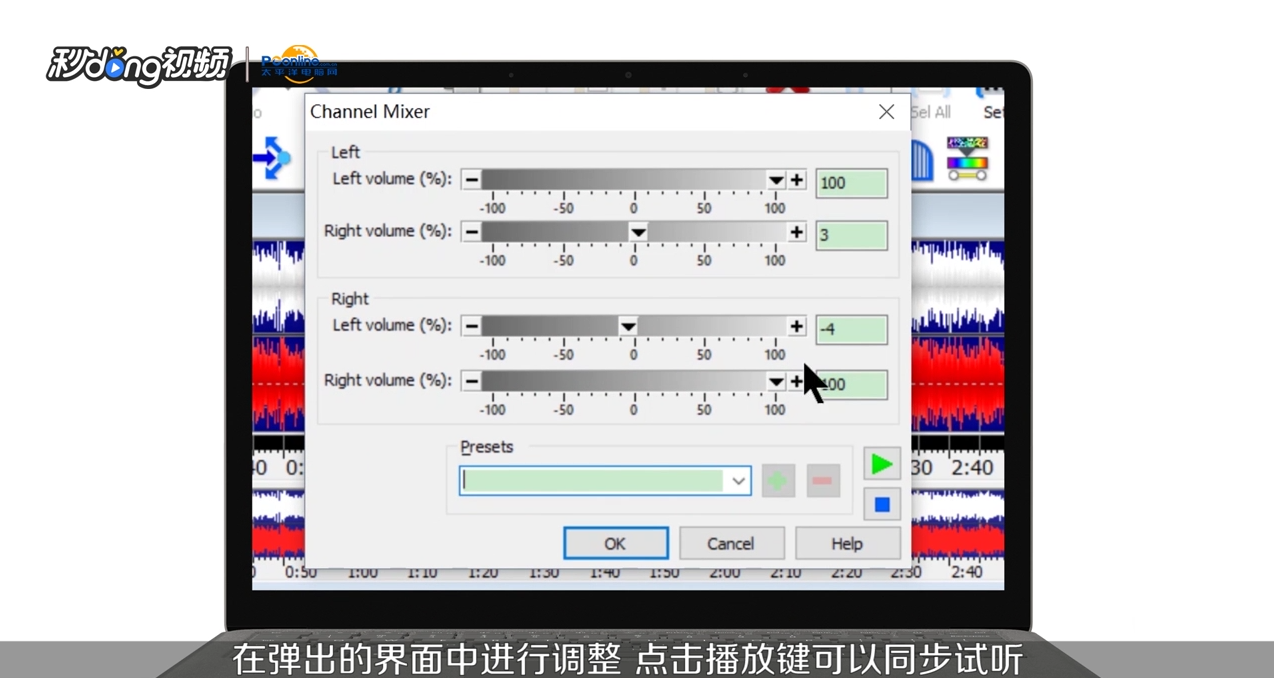The width and height of the screenshot is (1274, 678).
Task: Open Help for Channel Mixer
Action: click(847, 544)
